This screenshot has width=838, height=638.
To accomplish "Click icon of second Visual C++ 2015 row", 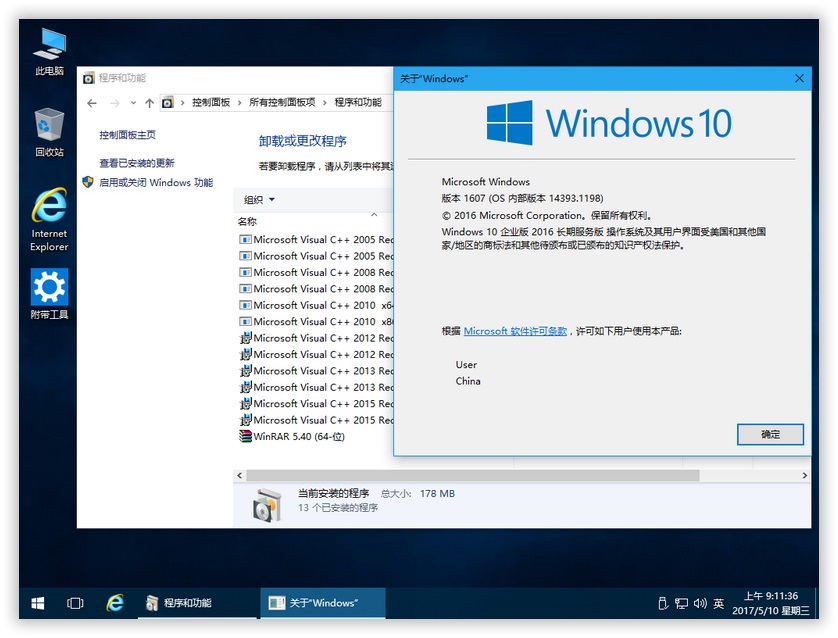I will [245, 419].
